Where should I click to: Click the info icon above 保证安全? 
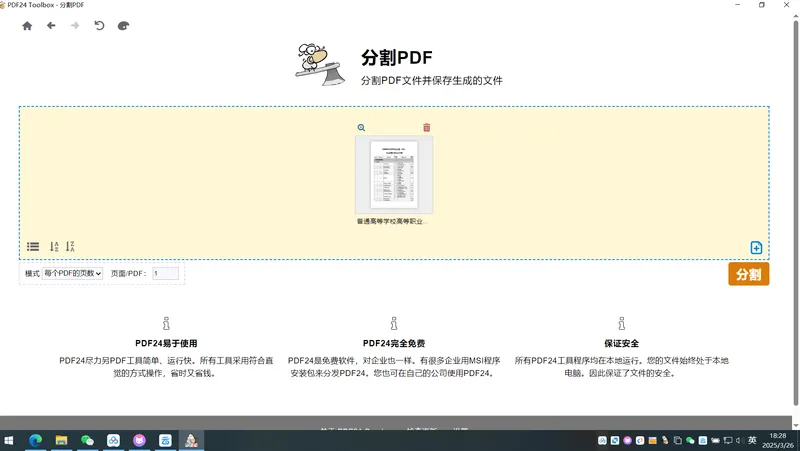[621, 323]
